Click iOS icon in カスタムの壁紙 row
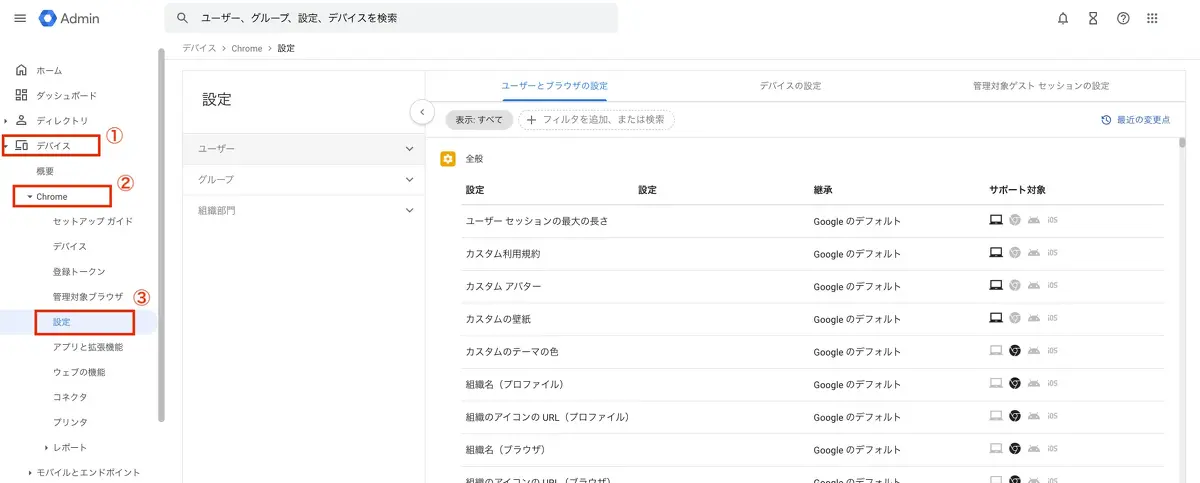 tap(1053, 318)
